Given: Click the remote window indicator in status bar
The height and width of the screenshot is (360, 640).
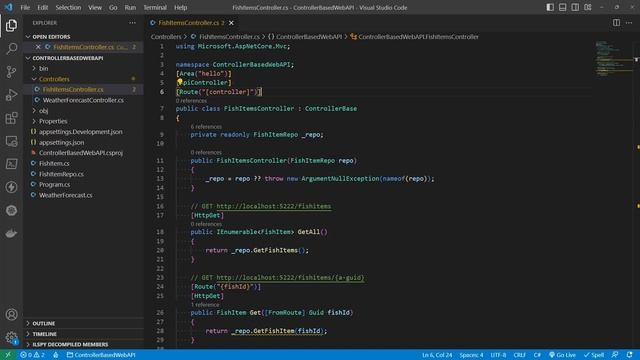Looking at the screenshot, I should [8, 355].
